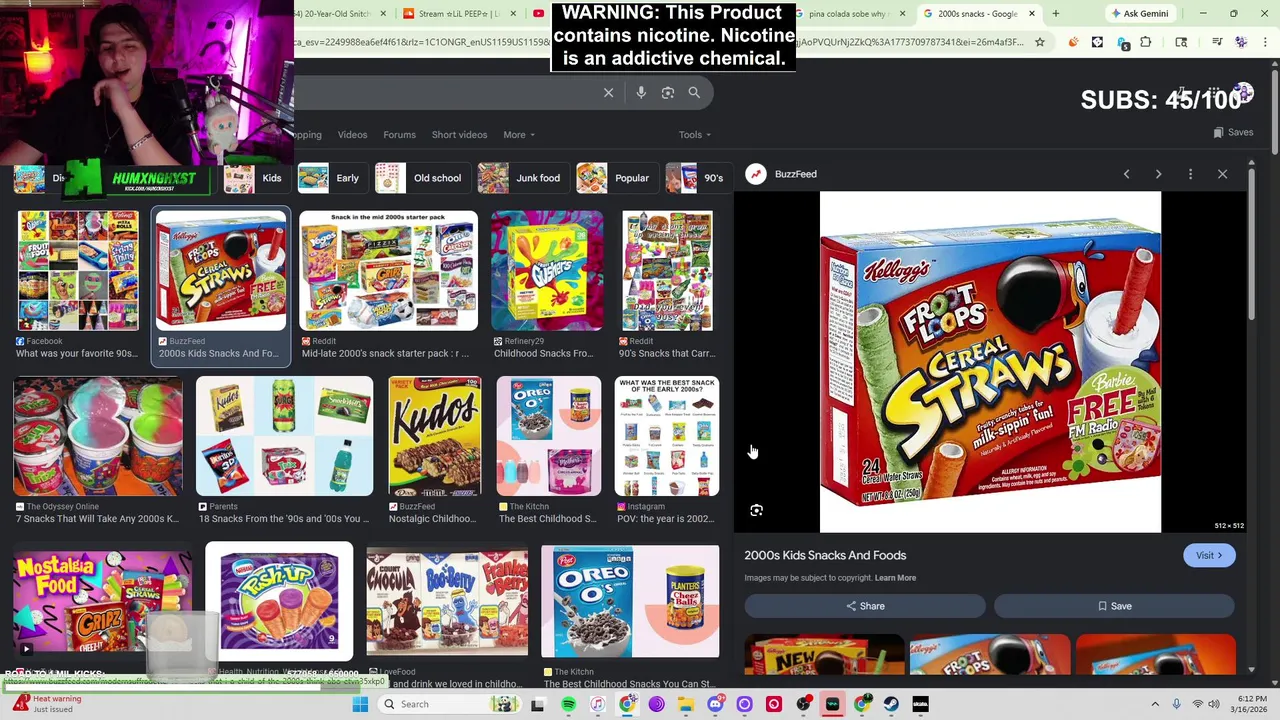The image size is (1280, 720).
Task: Close the image preview panel
Action: pos(1222,174)
